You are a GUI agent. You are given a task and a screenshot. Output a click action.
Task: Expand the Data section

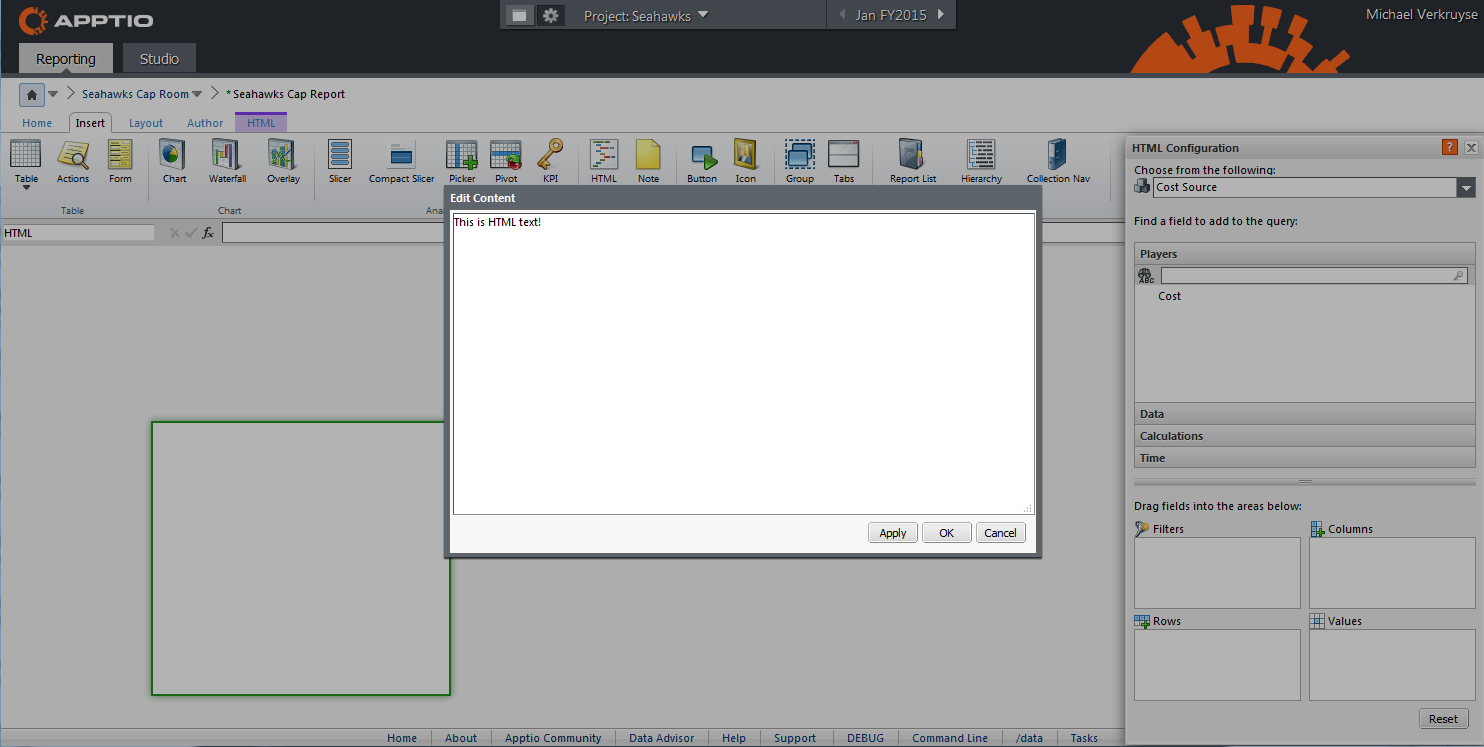coord(1305,414)
